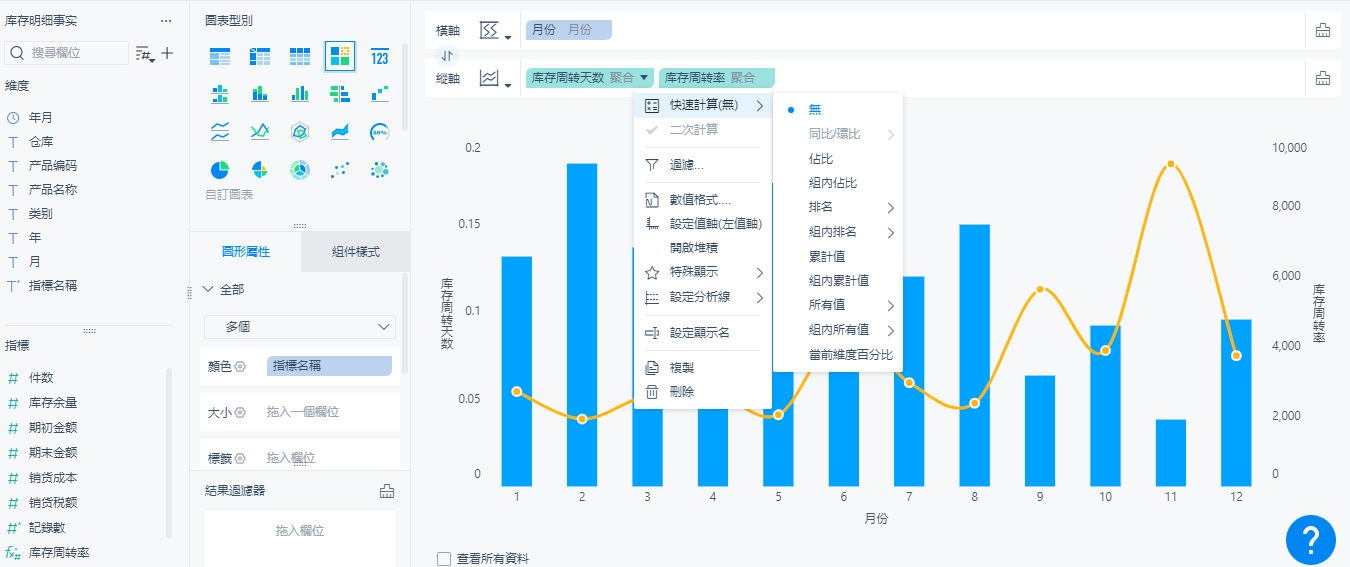Open the blue help question mark button
The height and width of the screenshot is (567, 1350).
click(x=1311, y=540)
